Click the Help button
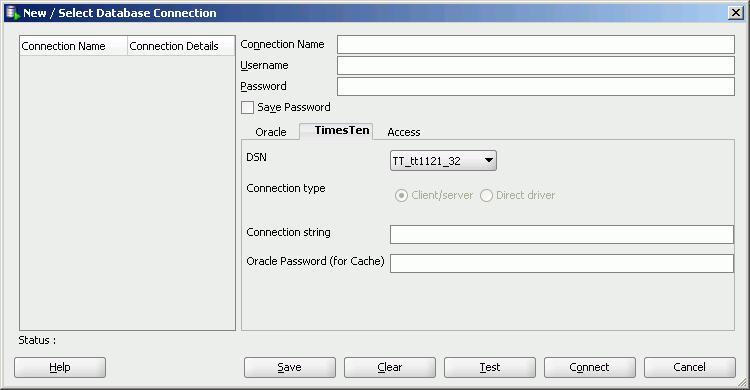 pyautogui.click(x=60, y=368)
